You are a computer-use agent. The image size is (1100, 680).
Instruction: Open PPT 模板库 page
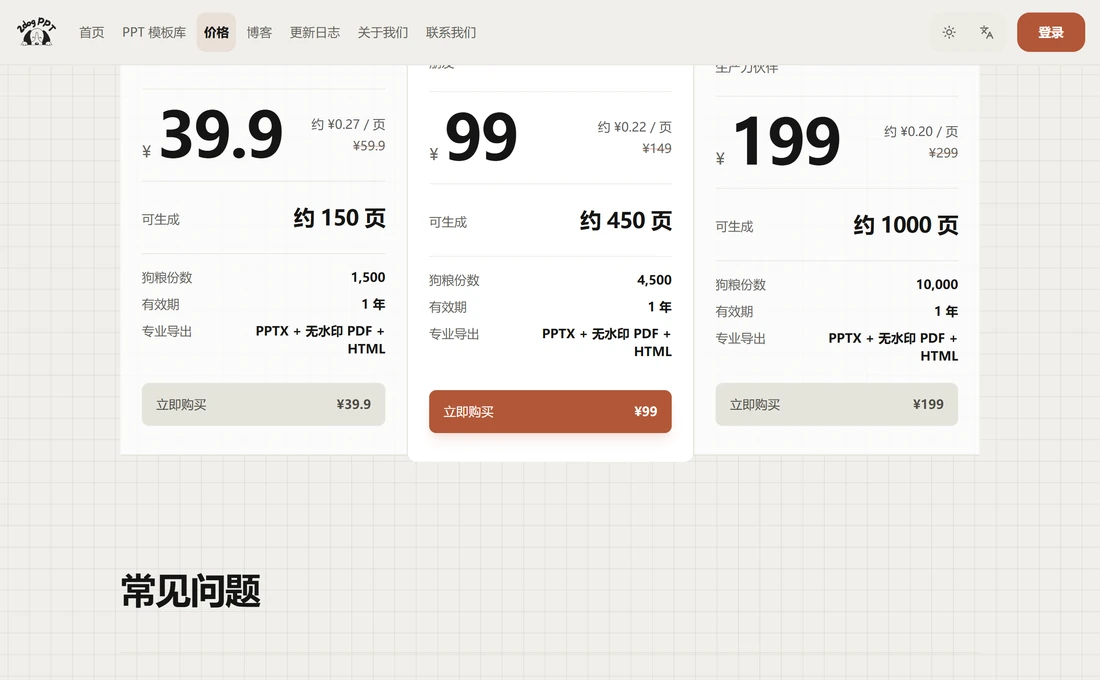pos(154,32)
